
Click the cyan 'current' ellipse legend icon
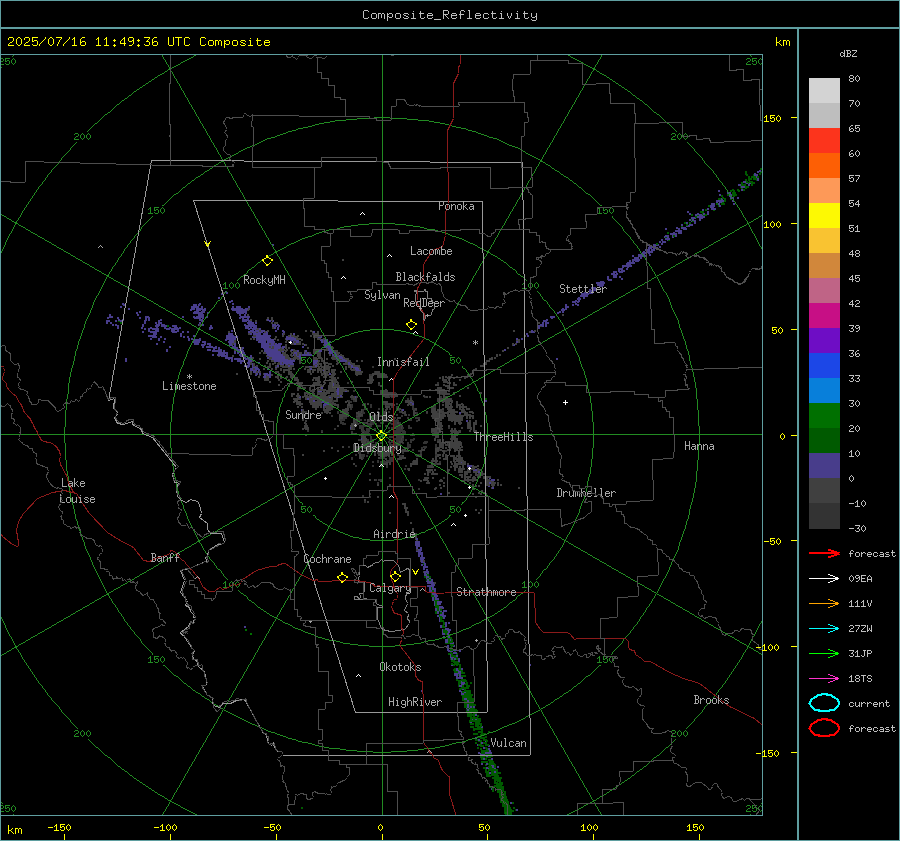coord(824,703)
